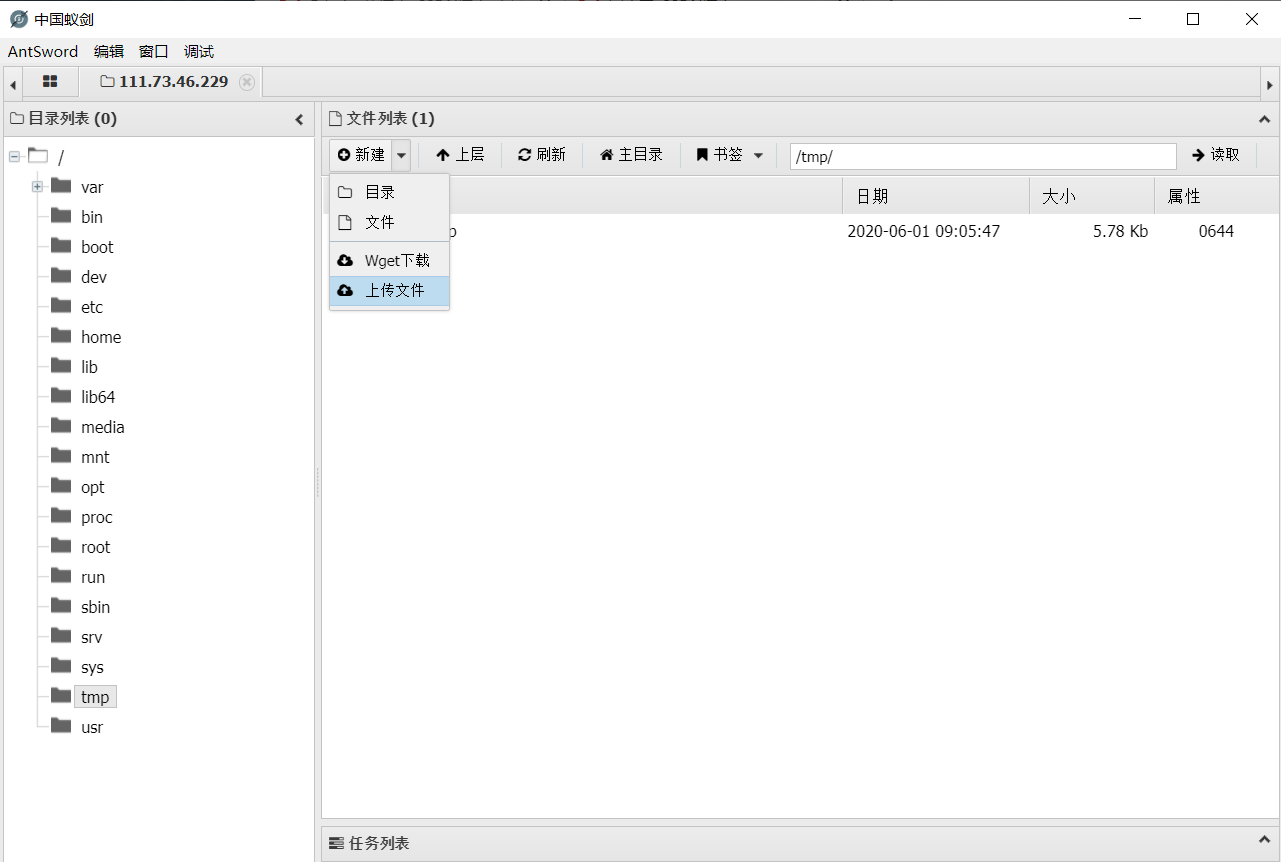Open the 调试 menu

pyautogui.click(x=199, y=52)
